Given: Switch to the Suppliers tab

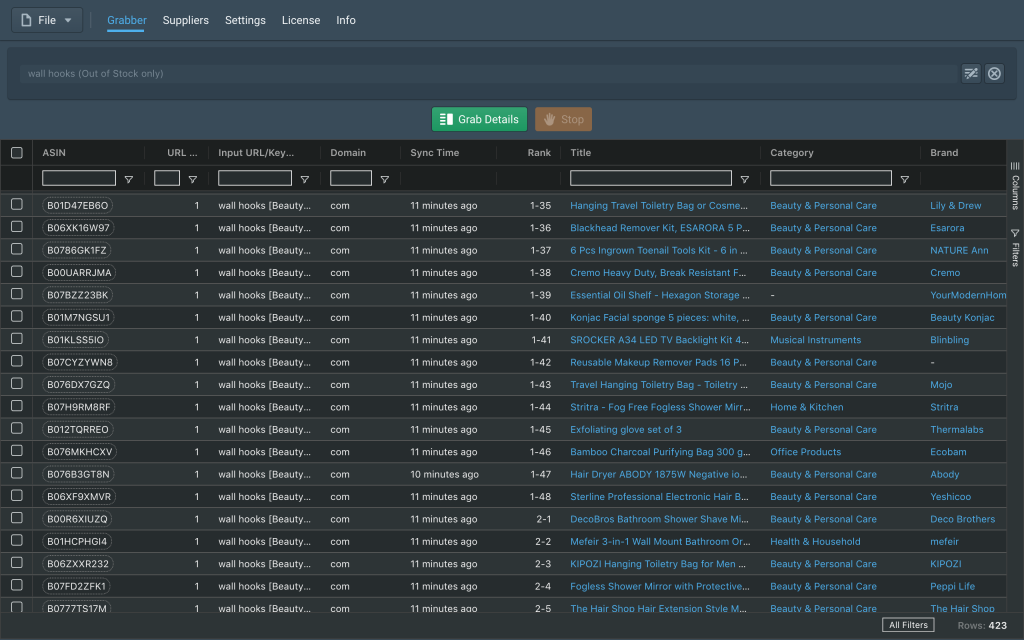Looking at the screenshot, I should [185, 20].
